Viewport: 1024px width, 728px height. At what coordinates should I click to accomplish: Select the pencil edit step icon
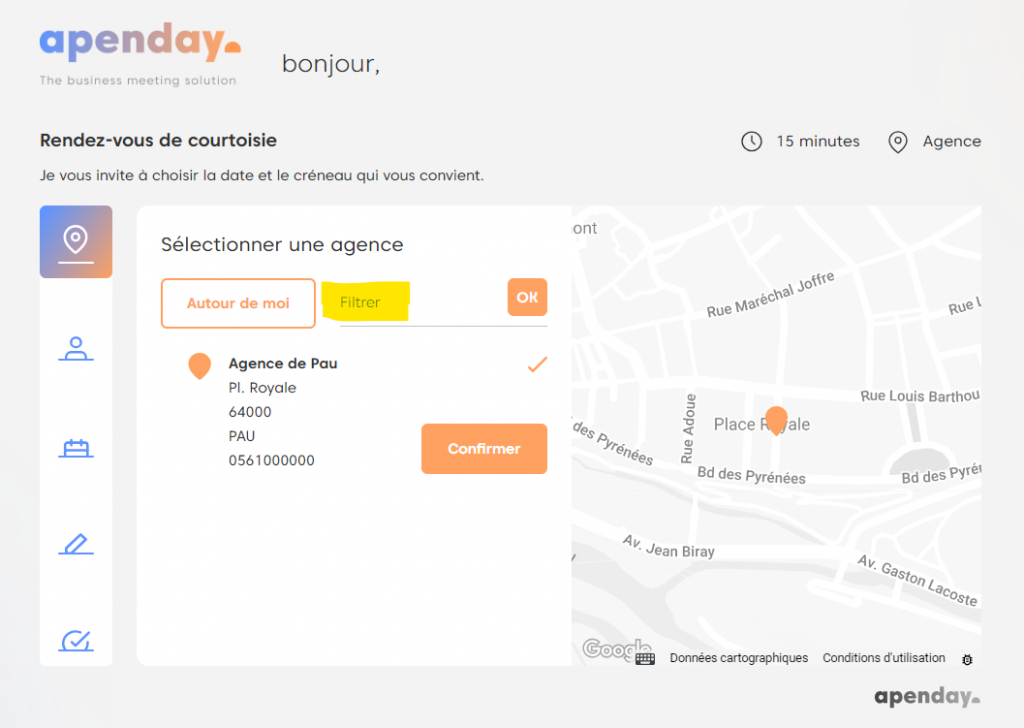click(76, 544)
